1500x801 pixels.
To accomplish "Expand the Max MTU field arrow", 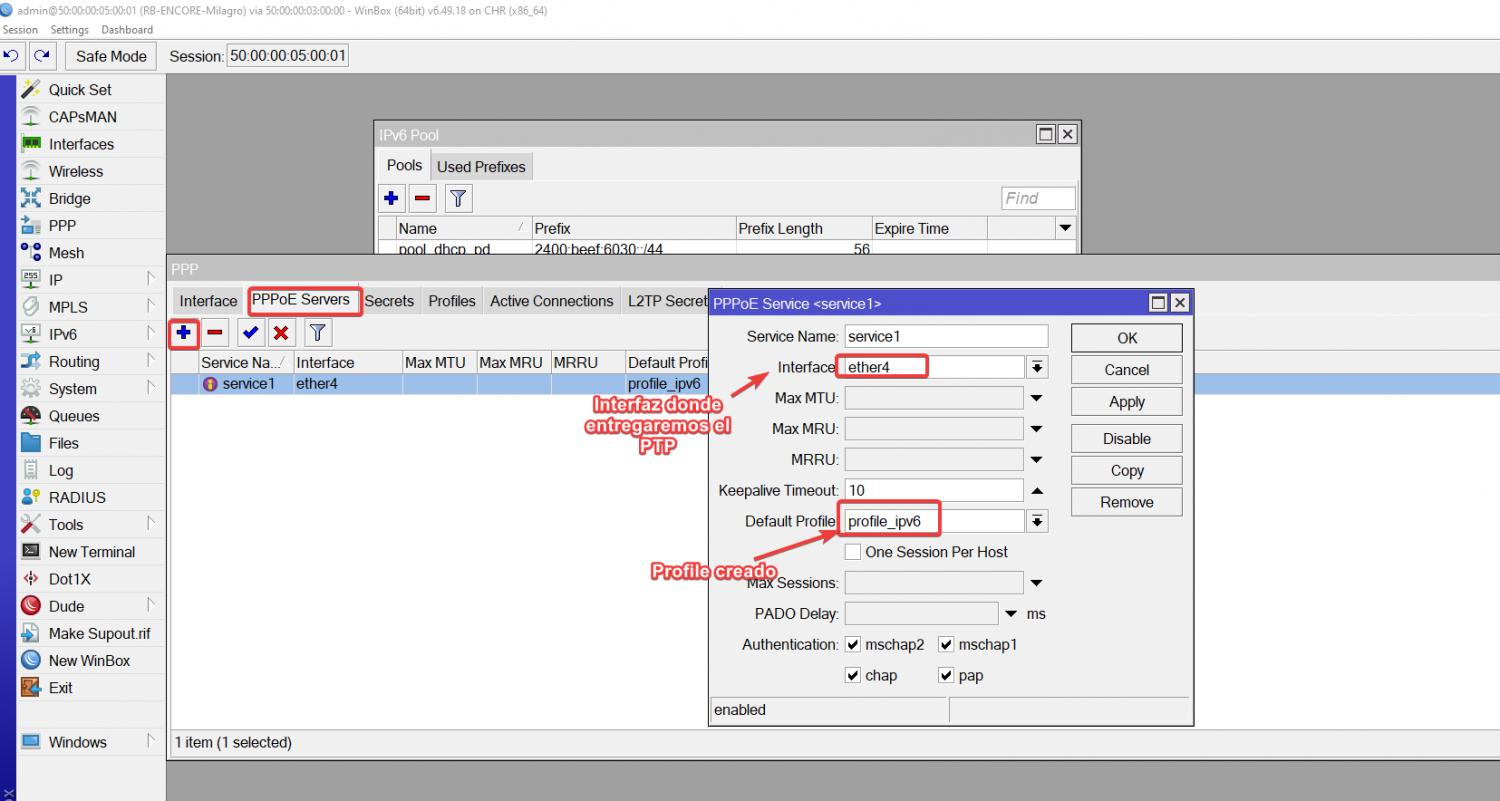I will pos(1037,398).
